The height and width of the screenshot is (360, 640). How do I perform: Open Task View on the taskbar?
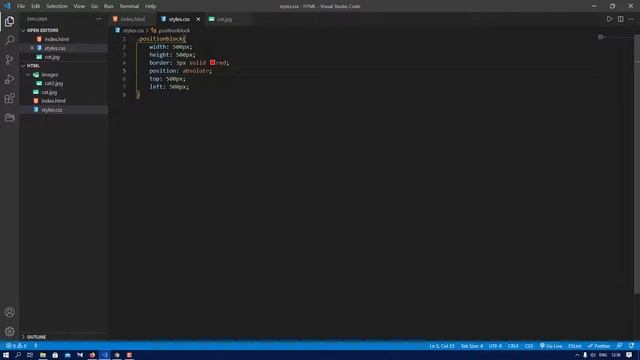[x=30, y=355]
